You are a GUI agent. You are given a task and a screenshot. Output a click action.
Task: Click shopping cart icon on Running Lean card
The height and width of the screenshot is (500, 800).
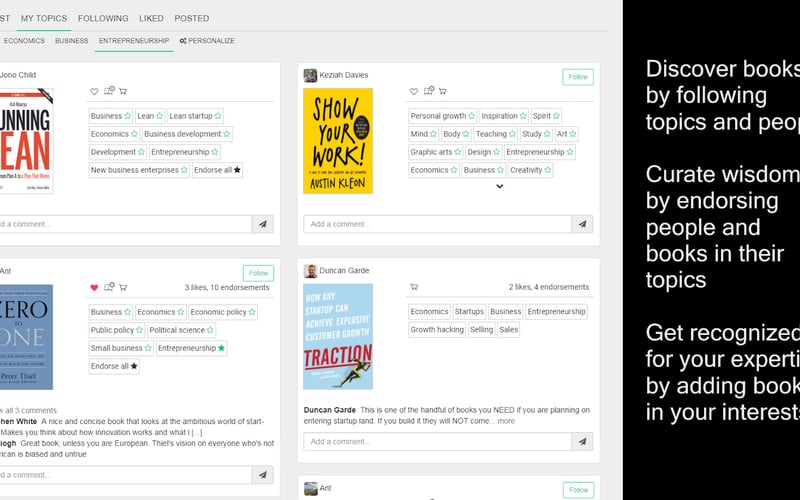[x=123, y=91]
